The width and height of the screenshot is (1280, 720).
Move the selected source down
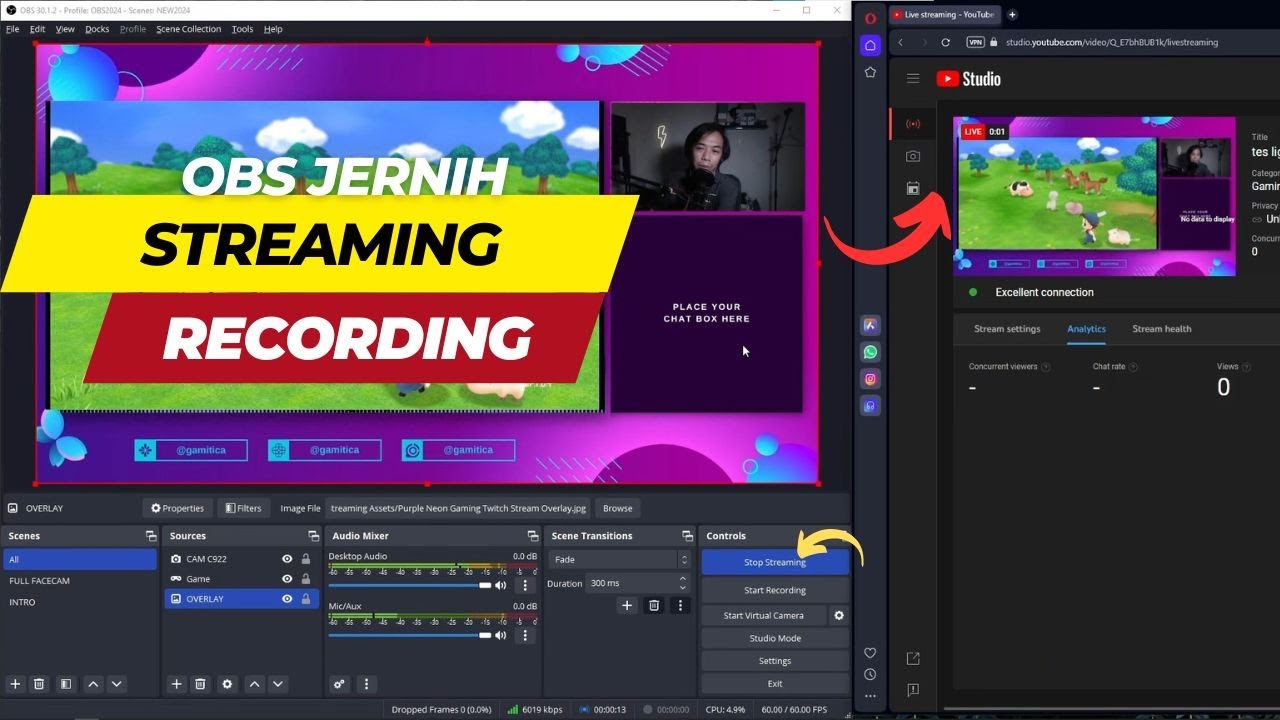[278, 684]
